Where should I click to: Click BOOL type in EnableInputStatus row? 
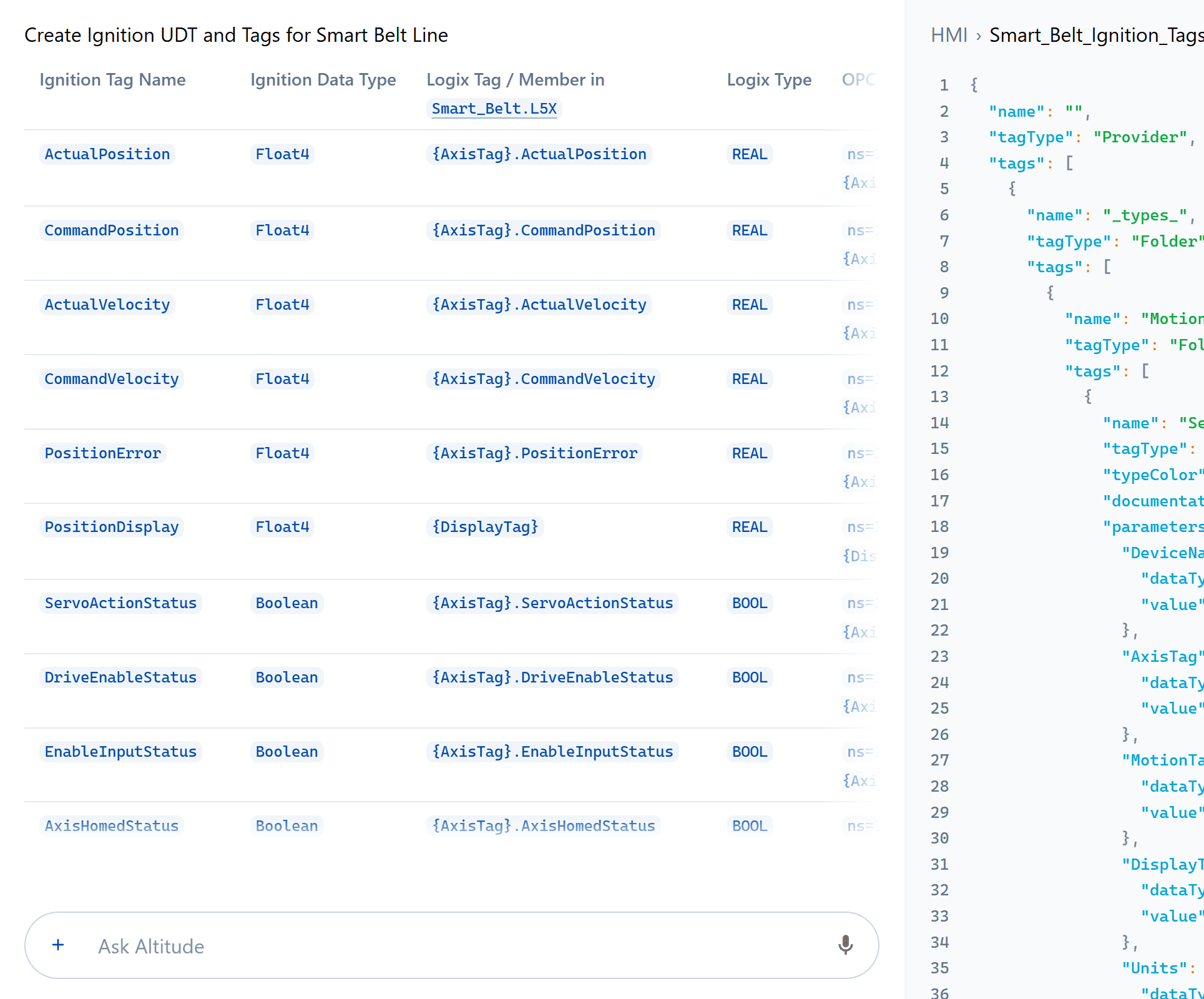(750, 752)
